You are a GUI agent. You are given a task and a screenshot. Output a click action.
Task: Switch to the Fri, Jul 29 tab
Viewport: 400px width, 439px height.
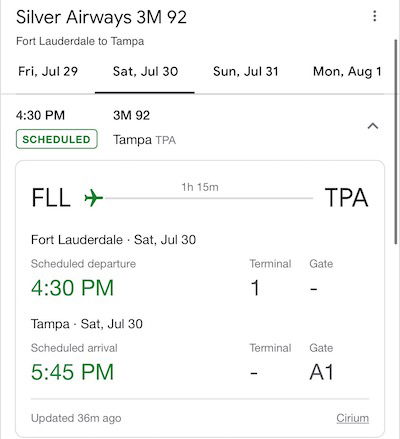(x=48, y=71)
